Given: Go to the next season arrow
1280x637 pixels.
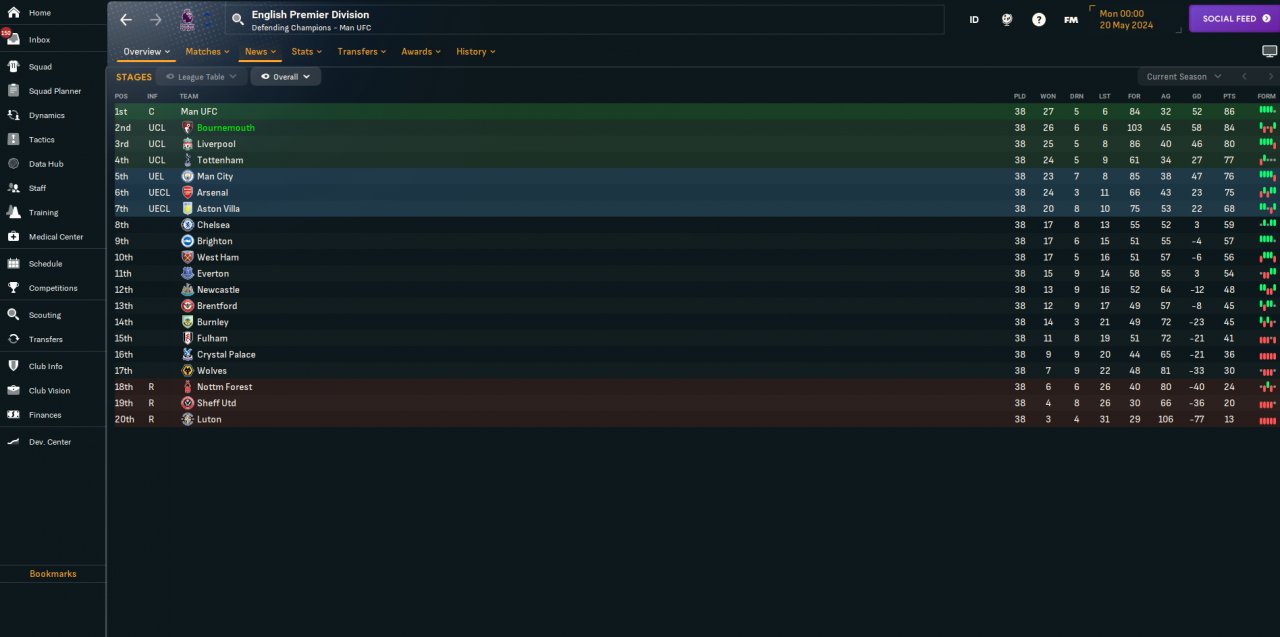Looking at the screenshot, I should (1271, 76).
